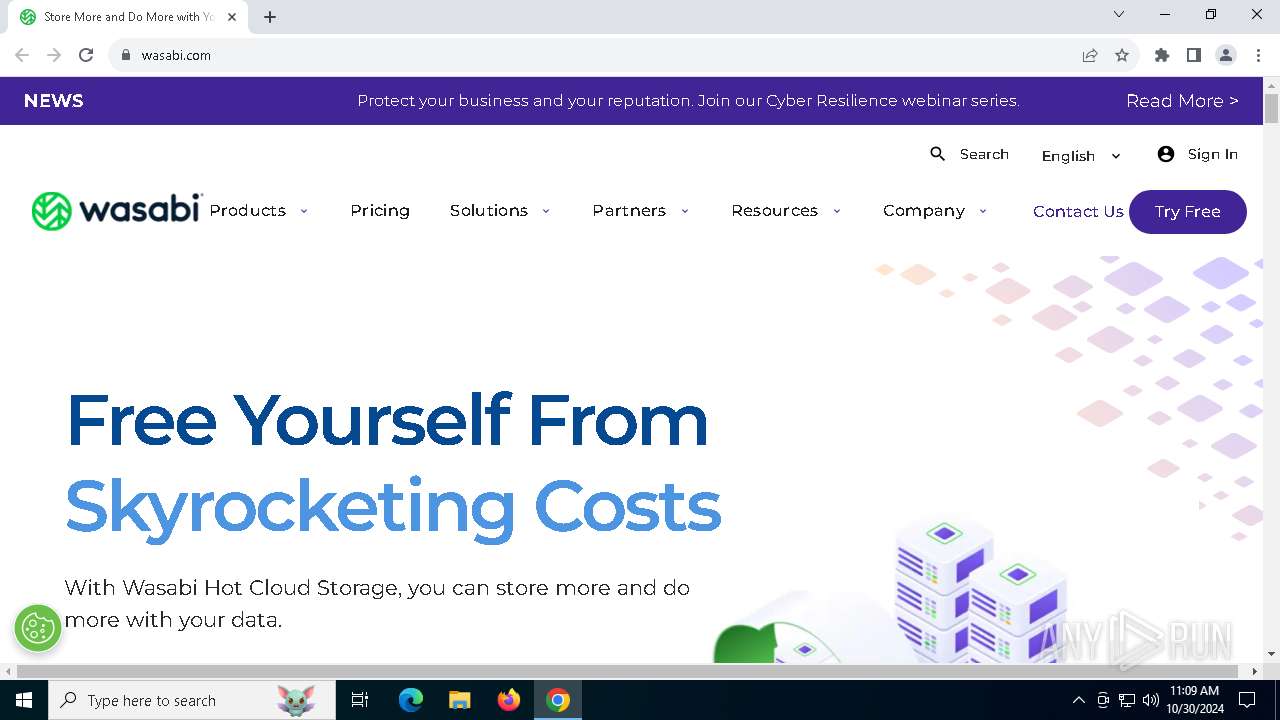Screen dimensions: 1280x720
Task: Open tab search chevron in title bar
Action: (1119, 14)
